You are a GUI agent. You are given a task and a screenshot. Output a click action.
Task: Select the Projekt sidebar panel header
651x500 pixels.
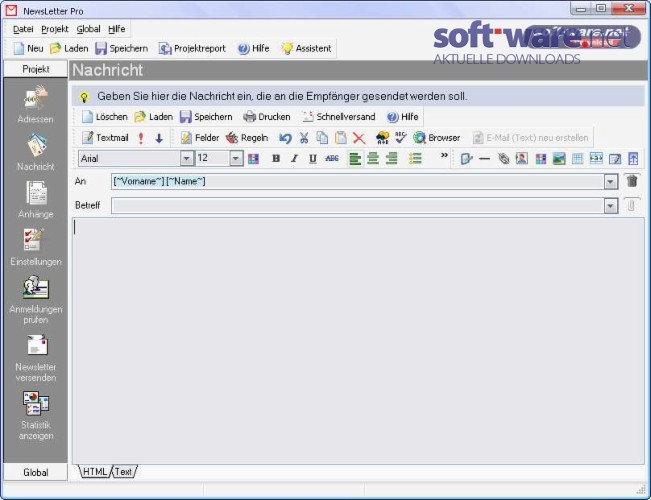pyautogui.click(x=36, y=69)
